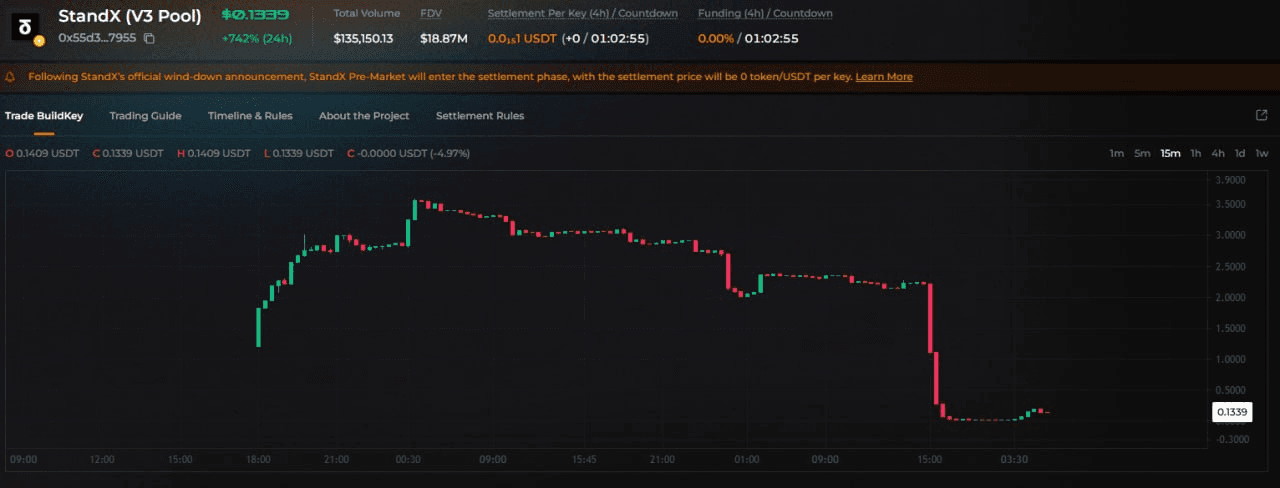Click the FDV label
Screen dimensions: 1280x488
pos(432,14)
